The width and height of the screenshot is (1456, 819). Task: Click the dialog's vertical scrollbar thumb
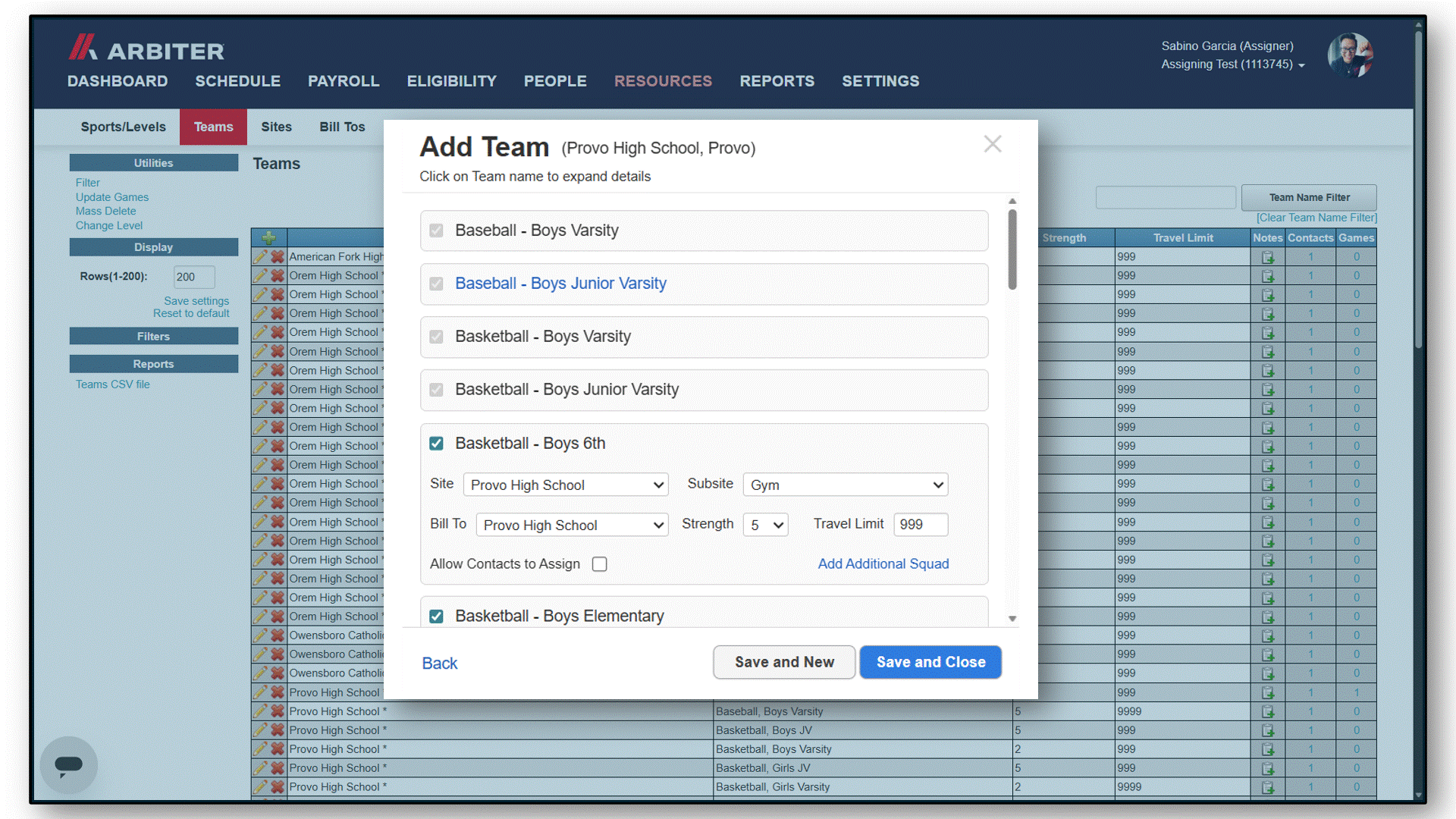1012,250
